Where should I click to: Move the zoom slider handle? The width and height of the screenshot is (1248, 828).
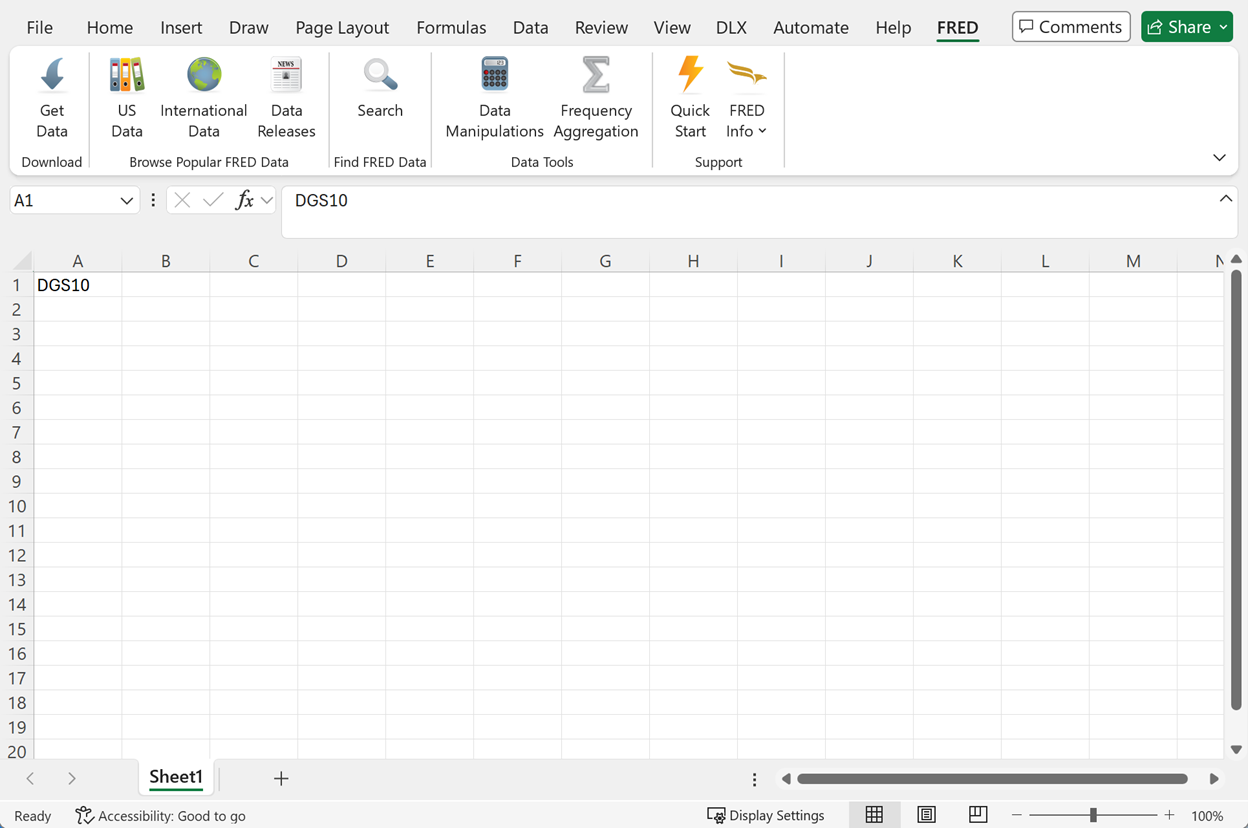coord(1093,815)
